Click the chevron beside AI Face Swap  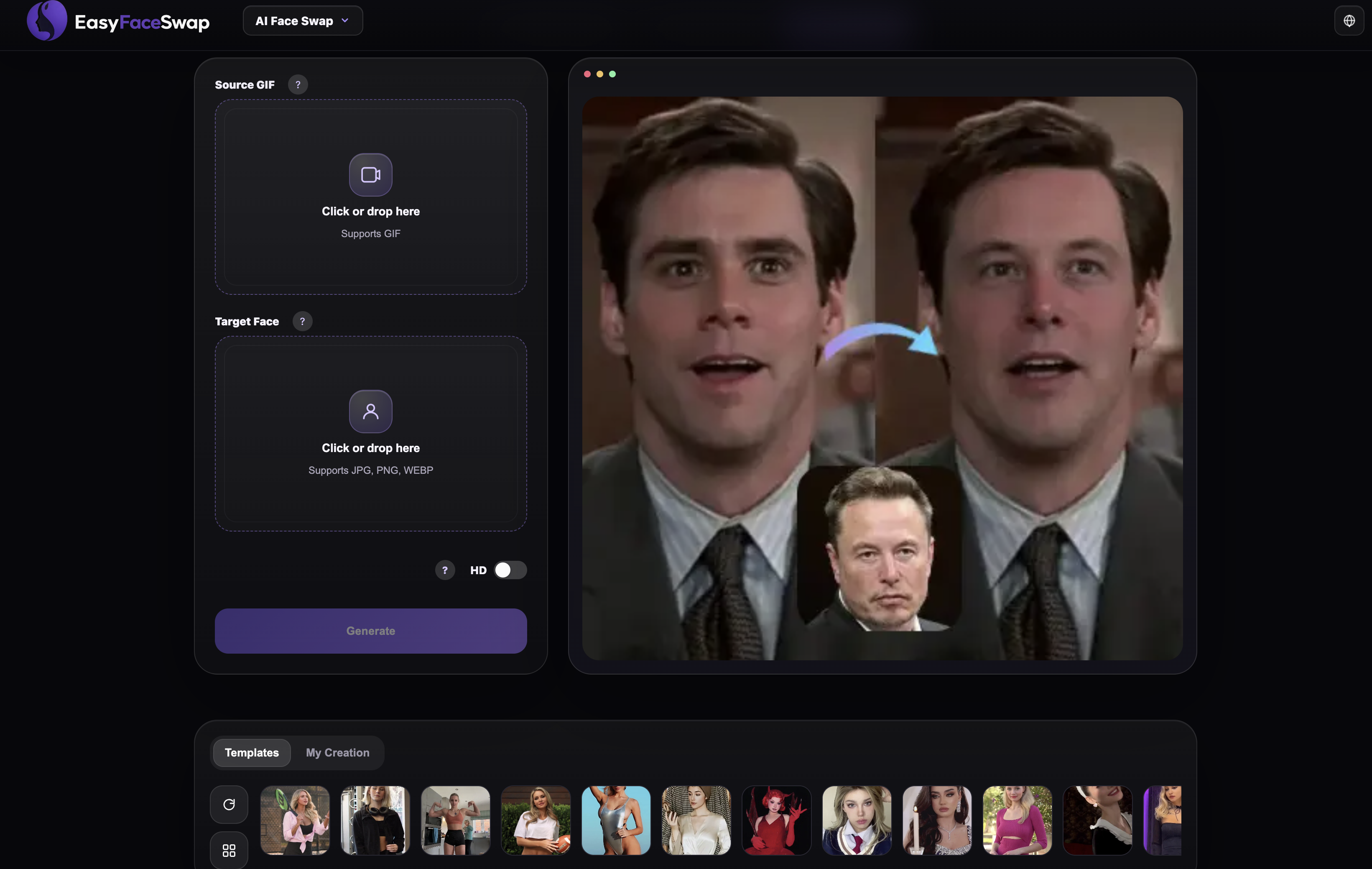tap(345, 21)
